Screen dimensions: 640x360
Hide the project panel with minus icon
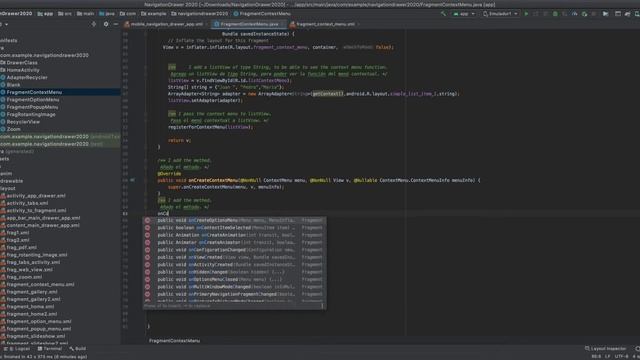click(116, 24)
